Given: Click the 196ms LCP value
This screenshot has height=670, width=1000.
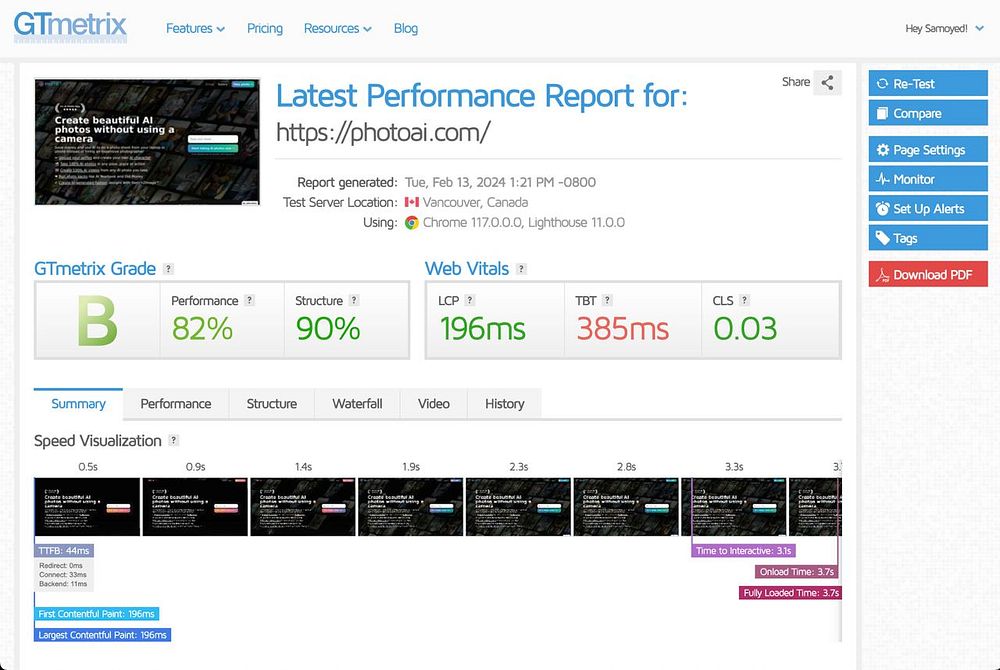Looking at the screenshot, I should 482,329.
